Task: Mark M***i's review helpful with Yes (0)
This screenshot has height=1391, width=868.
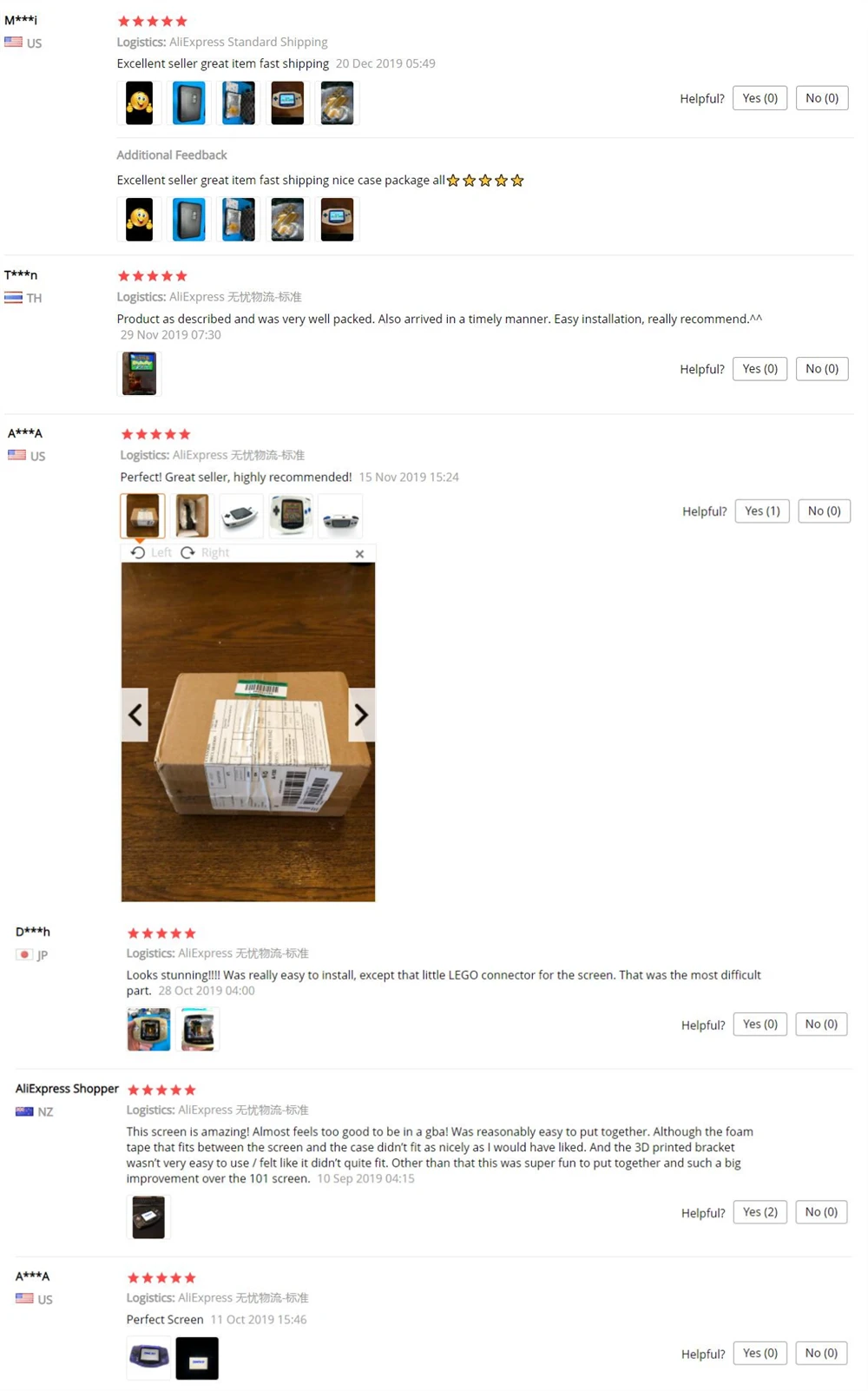Action: (760, 98)
